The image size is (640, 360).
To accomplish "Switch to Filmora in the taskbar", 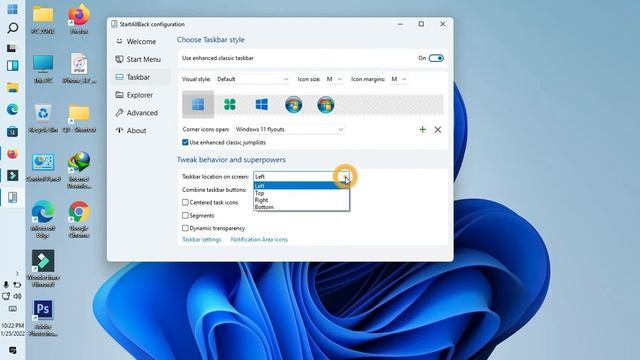I will pos(12,176).
